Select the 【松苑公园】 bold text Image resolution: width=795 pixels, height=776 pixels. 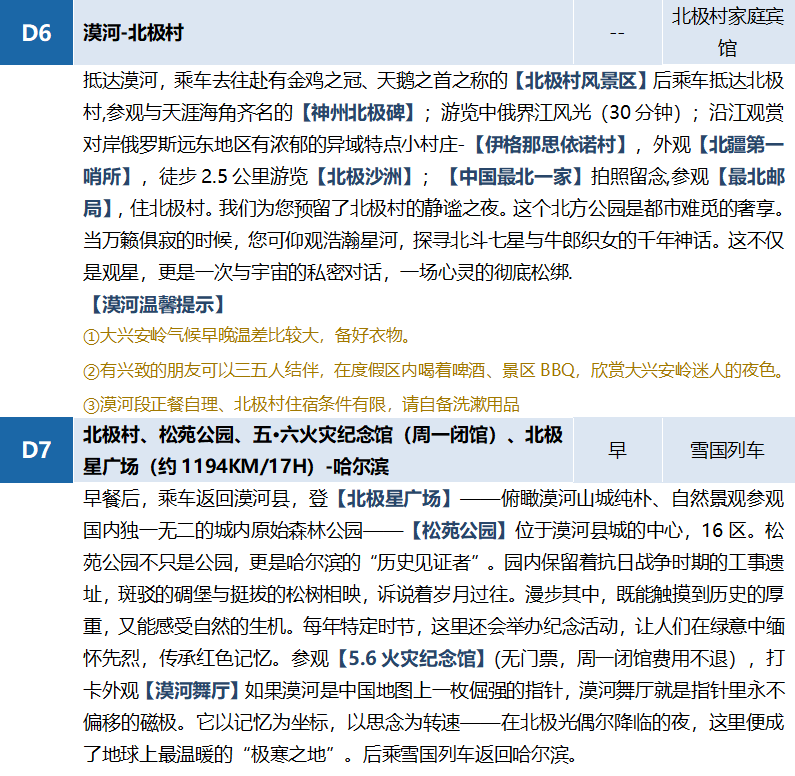click(457, 529)
